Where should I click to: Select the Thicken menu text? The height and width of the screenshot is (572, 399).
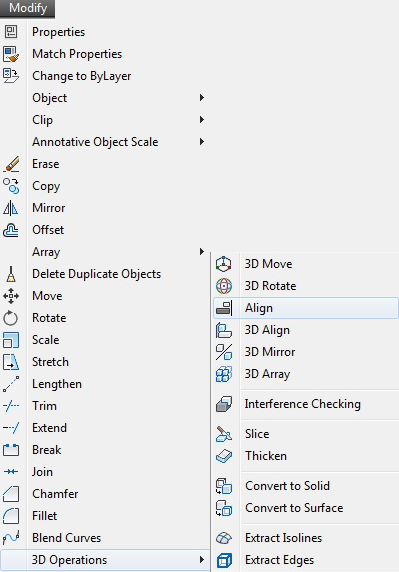click(x=266, y=456)
